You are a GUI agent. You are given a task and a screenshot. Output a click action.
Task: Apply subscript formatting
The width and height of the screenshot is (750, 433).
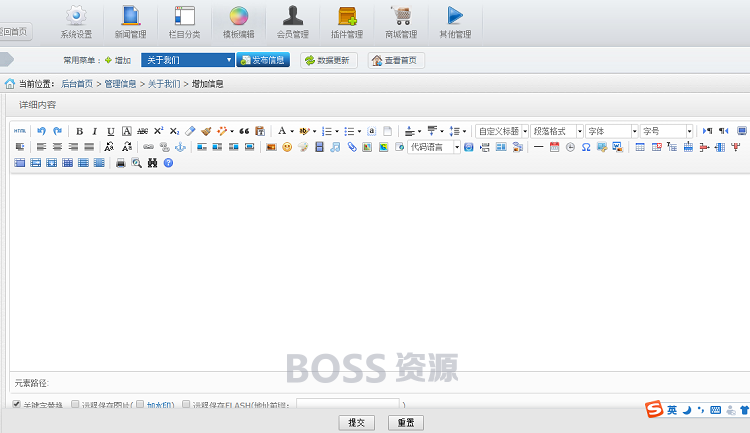[174, 131]
